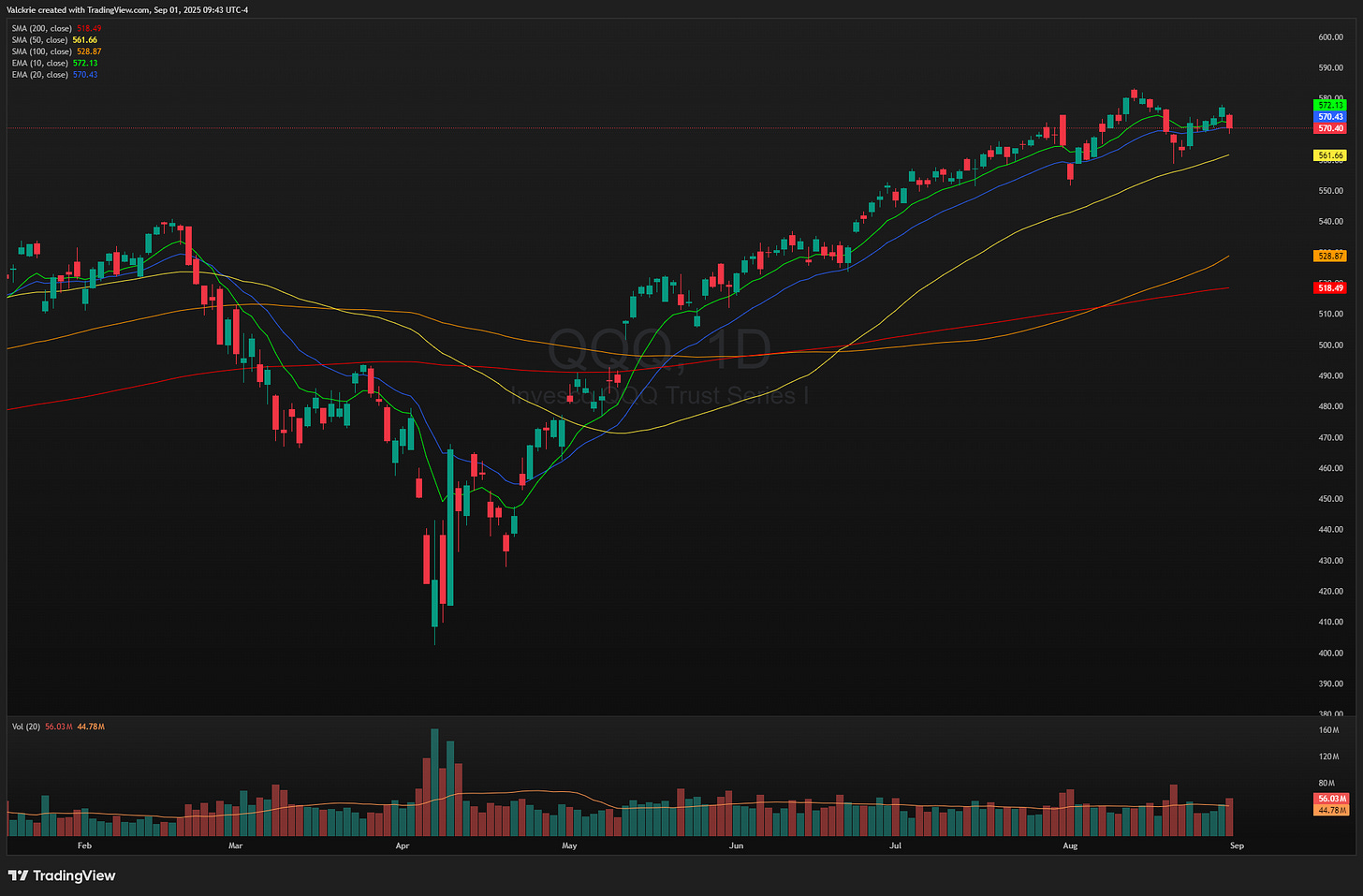Click the Vol (20) volume legend label

point(26,727)
